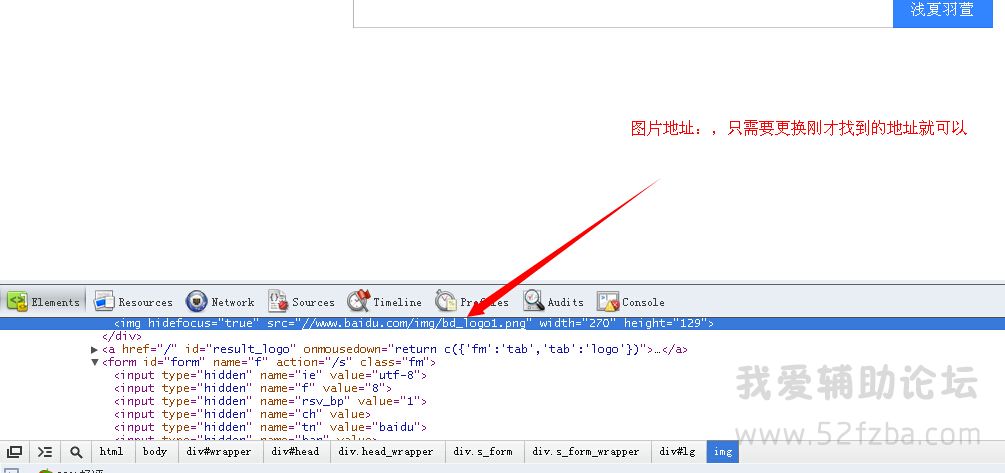Open the Console panel
The image size is (1005, 473).
coord(631,302)
